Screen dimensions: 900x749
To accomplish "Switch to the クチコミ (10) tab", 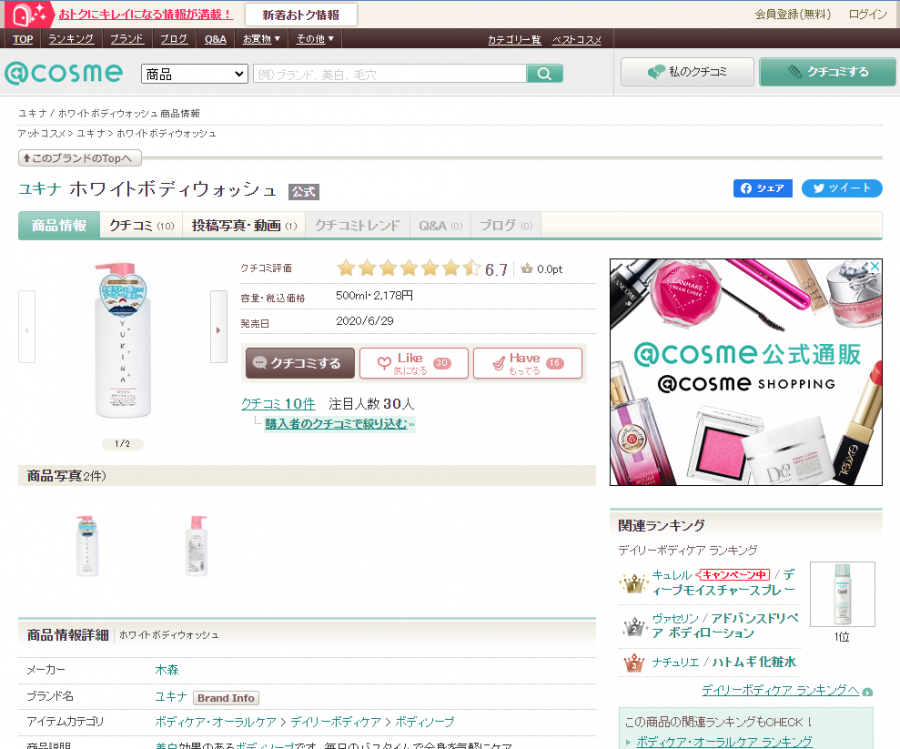I will [141, 225].
